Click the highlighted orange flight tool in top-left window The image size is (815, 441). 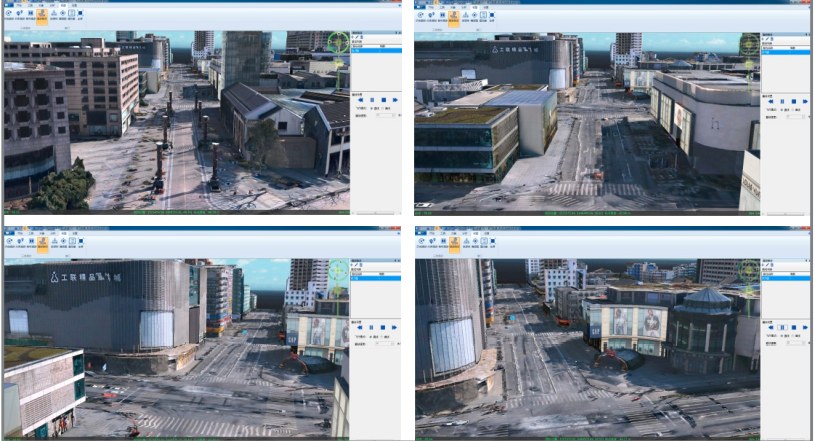click(42, 17)
